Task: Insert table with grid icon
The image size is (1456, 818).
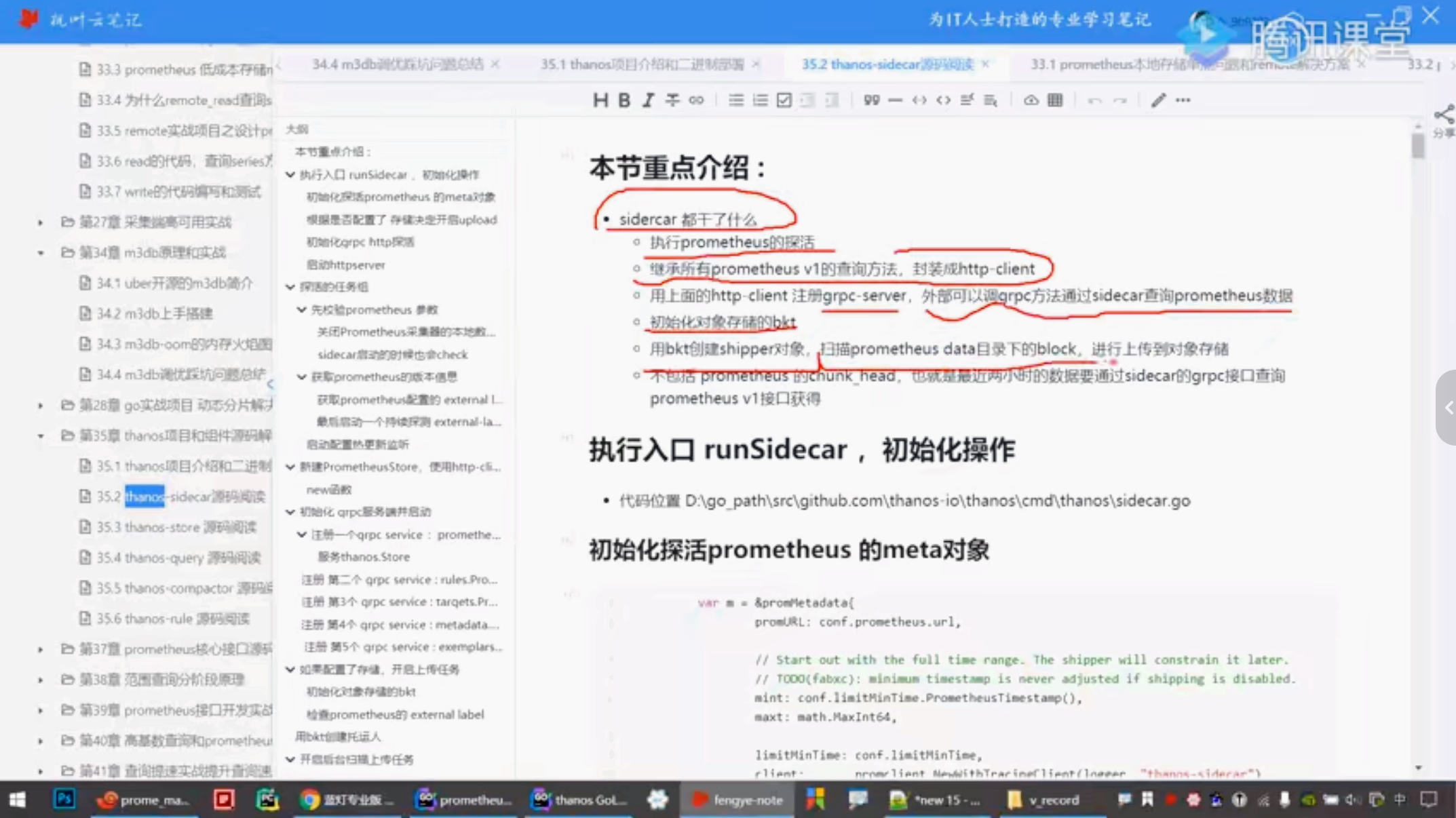Action: [x=1055, y=100]
